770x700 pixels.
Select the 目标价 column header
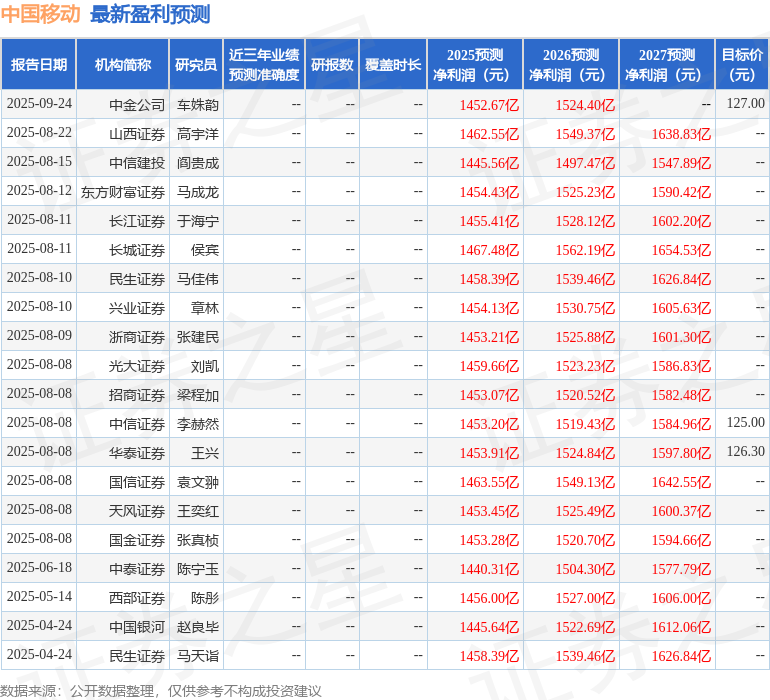pos(742,65)
